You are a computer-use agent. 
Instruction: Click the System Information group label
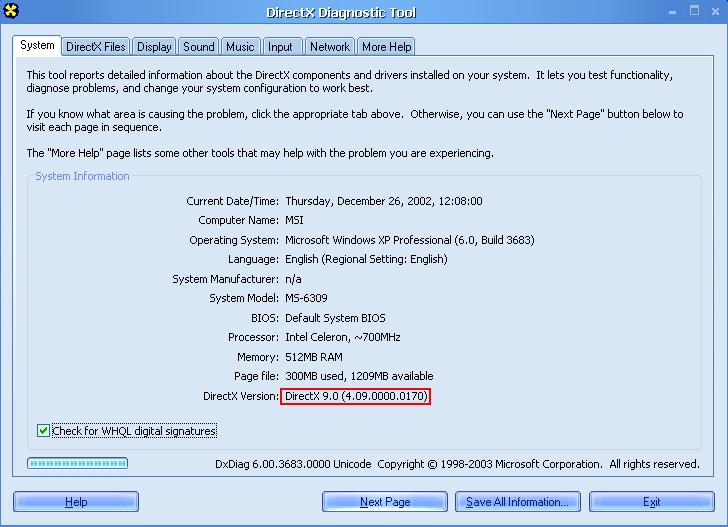click(82, 176)
